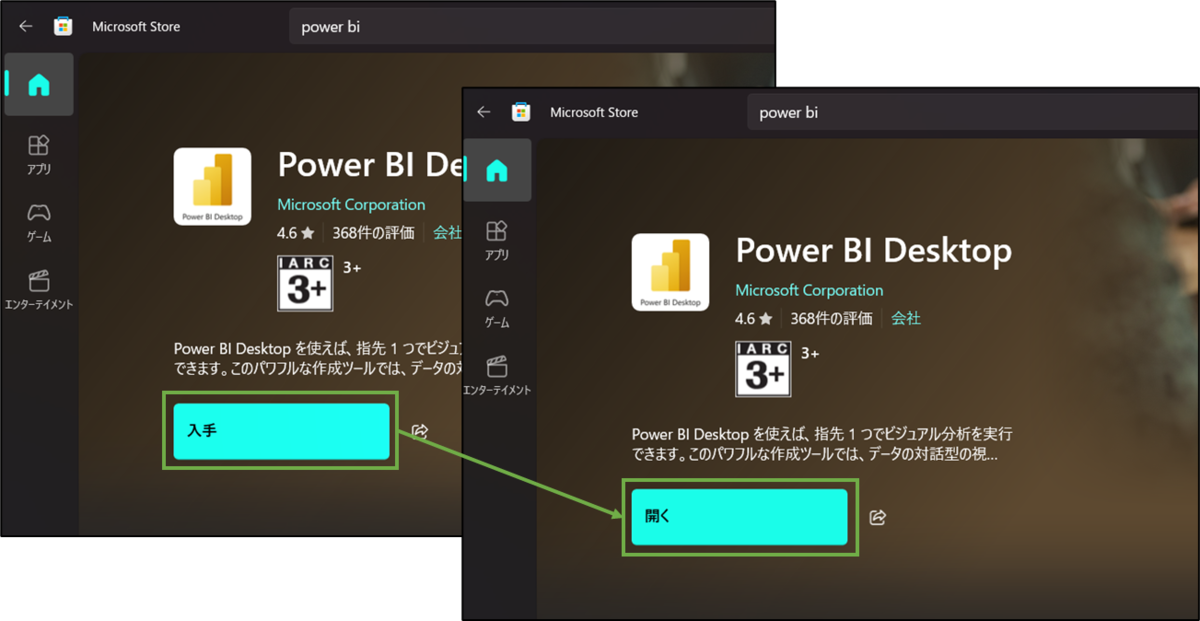Open アプリ section in the front window sidebar
The width and height of the screenshot is (1200, 621).
[x=497, y=241]
